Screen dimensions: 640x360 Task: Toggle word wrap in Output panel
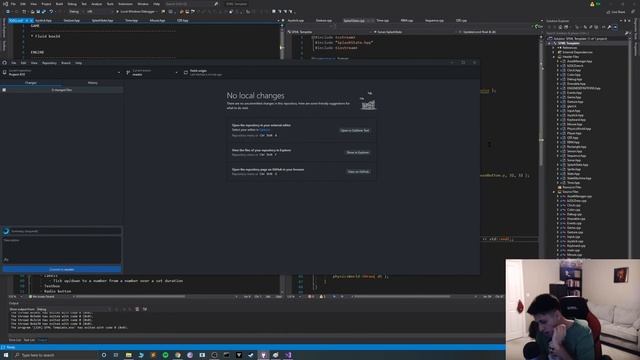coord(145,309)
